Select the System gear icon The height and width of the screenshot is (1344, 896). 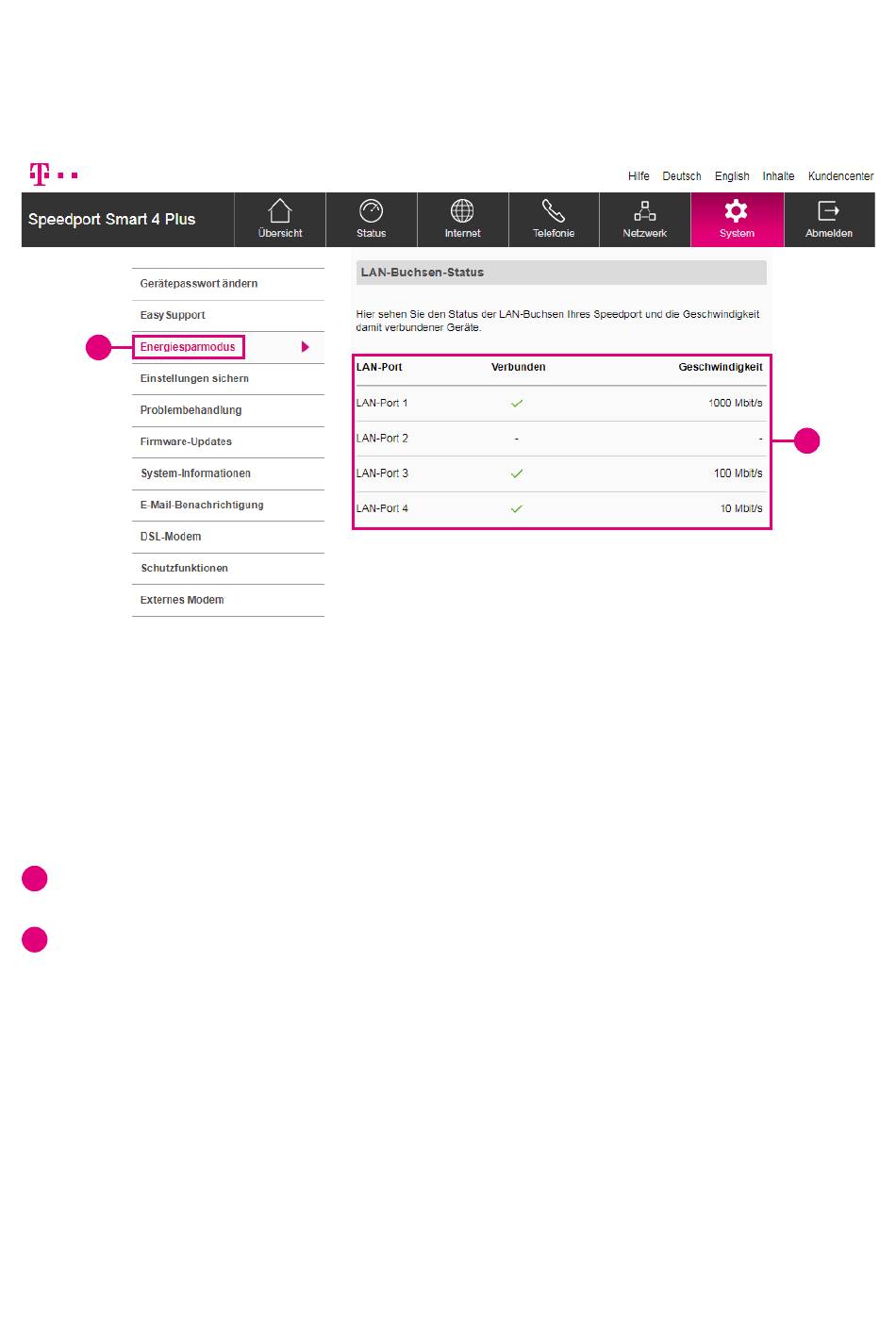[737, 210]
